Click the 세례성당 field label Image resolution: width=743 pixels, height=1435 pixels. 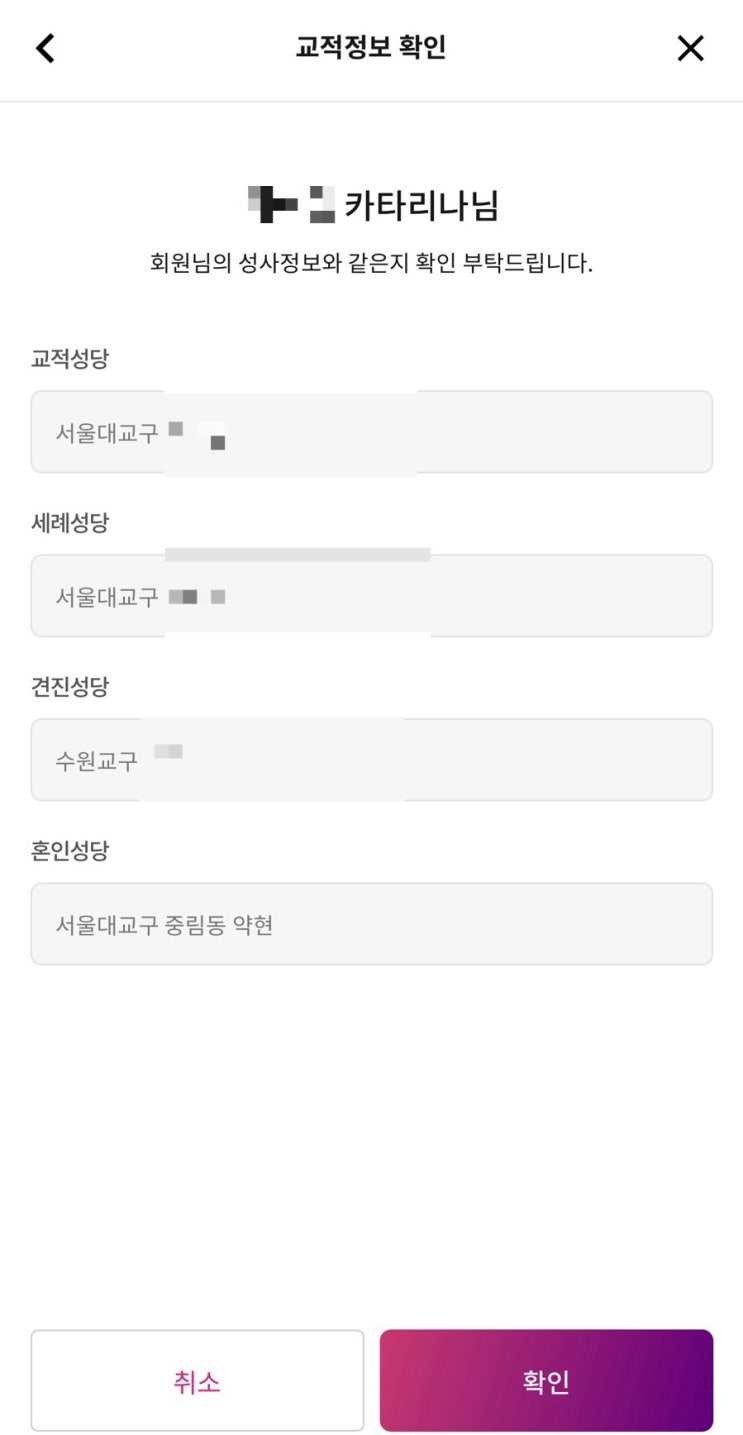(70, 523)
